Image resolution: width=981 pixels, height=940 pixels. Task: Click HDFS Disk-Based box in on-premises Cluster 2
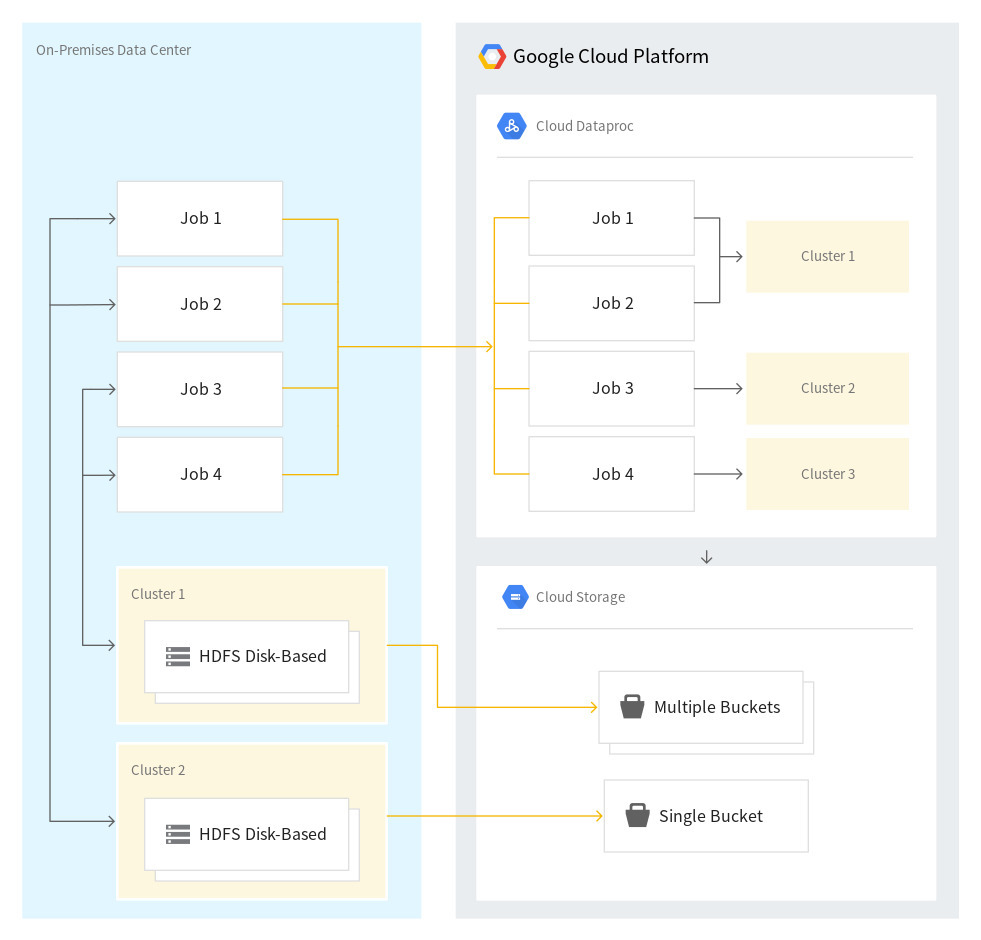click(x=247, y=834)
